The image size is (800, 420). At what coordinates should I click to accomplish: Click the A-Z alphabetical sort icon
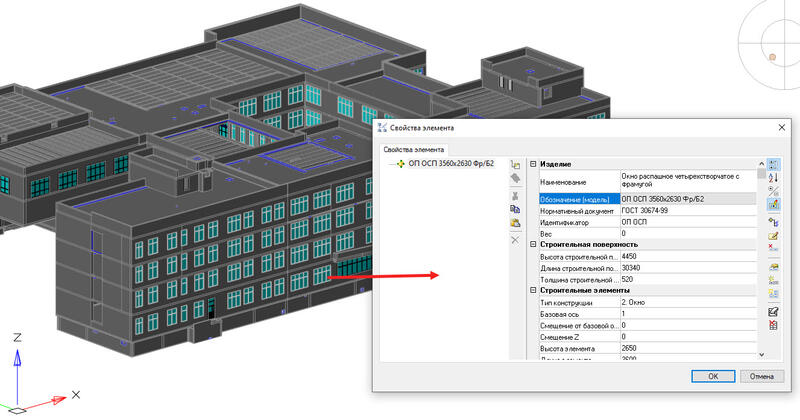point(773,177)
